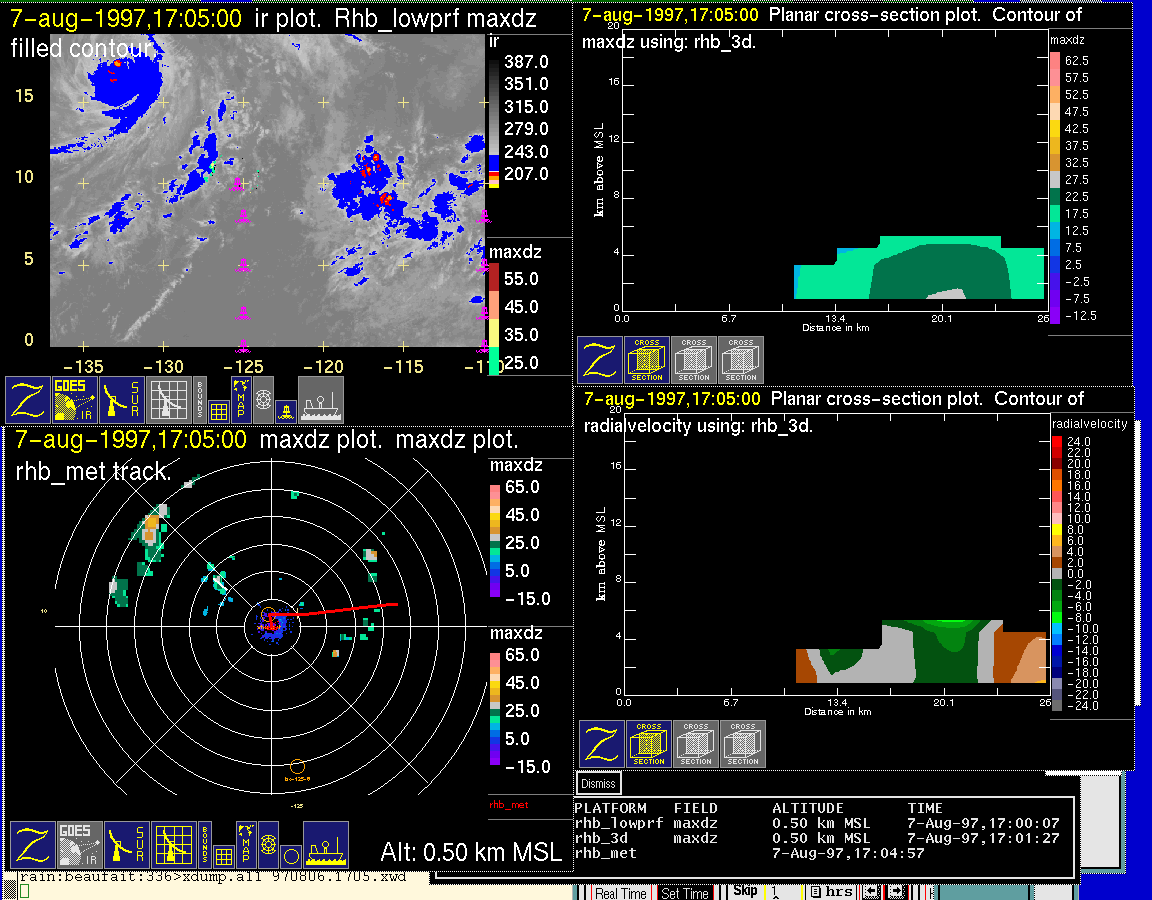
Task: Select highlighted CROSS SECTION icon under maxdz cross-section
Action: point(647,360)
